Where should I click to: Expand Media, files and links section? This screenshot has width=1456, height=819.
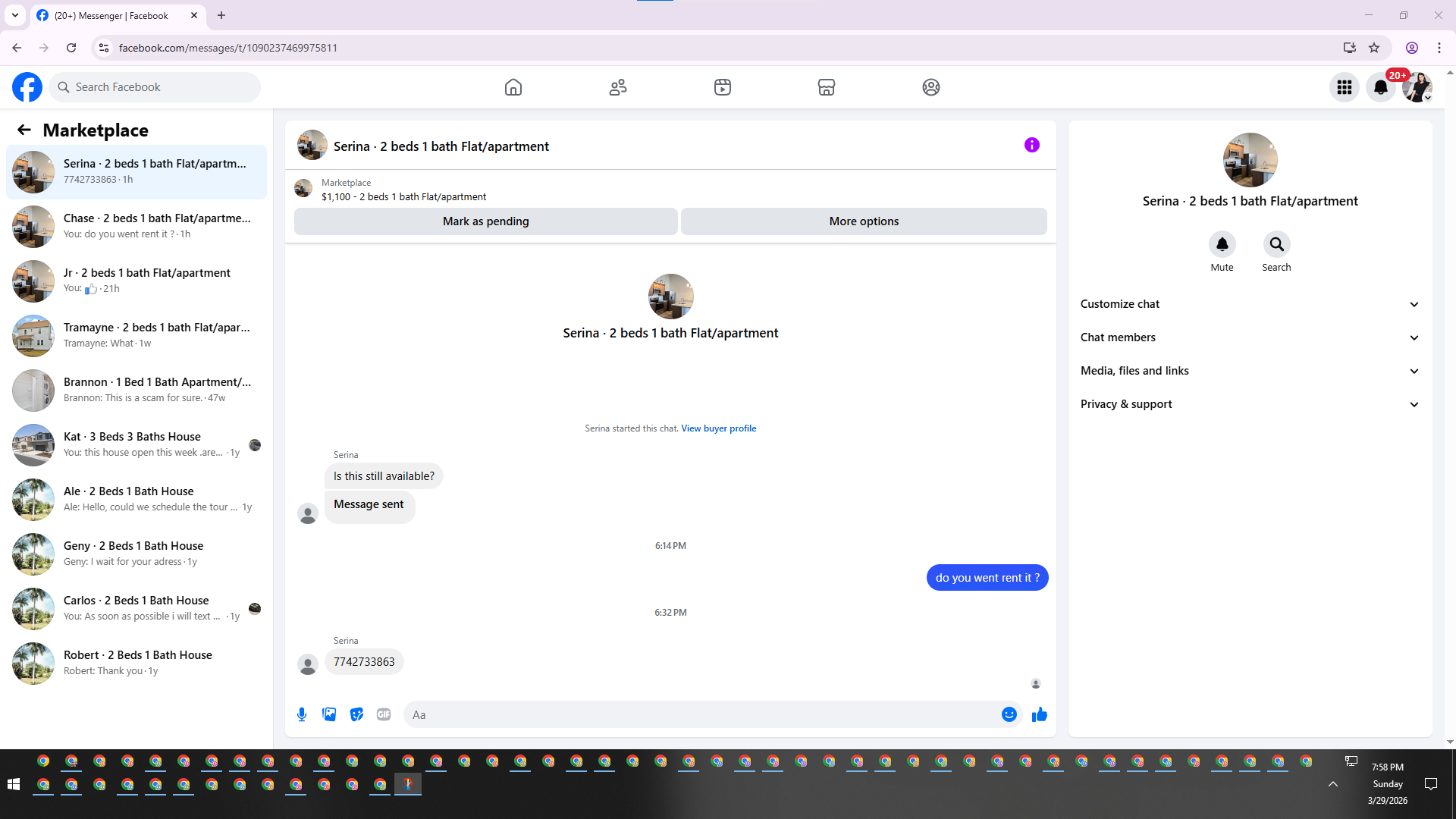click(1250, 371)
